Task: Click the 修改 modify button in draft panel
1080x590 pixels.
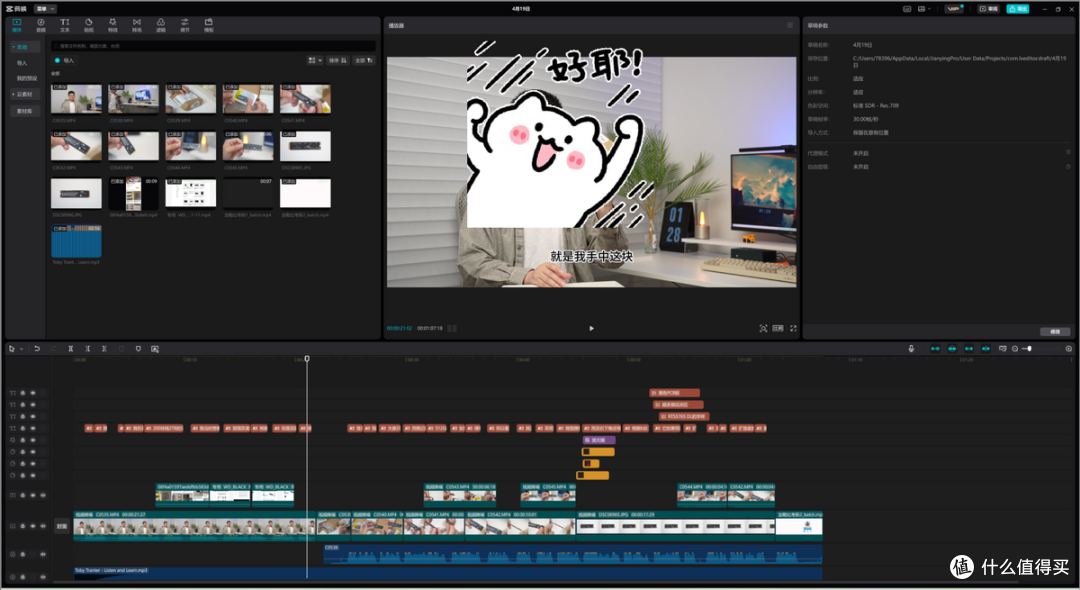Action: [1055, 332]
